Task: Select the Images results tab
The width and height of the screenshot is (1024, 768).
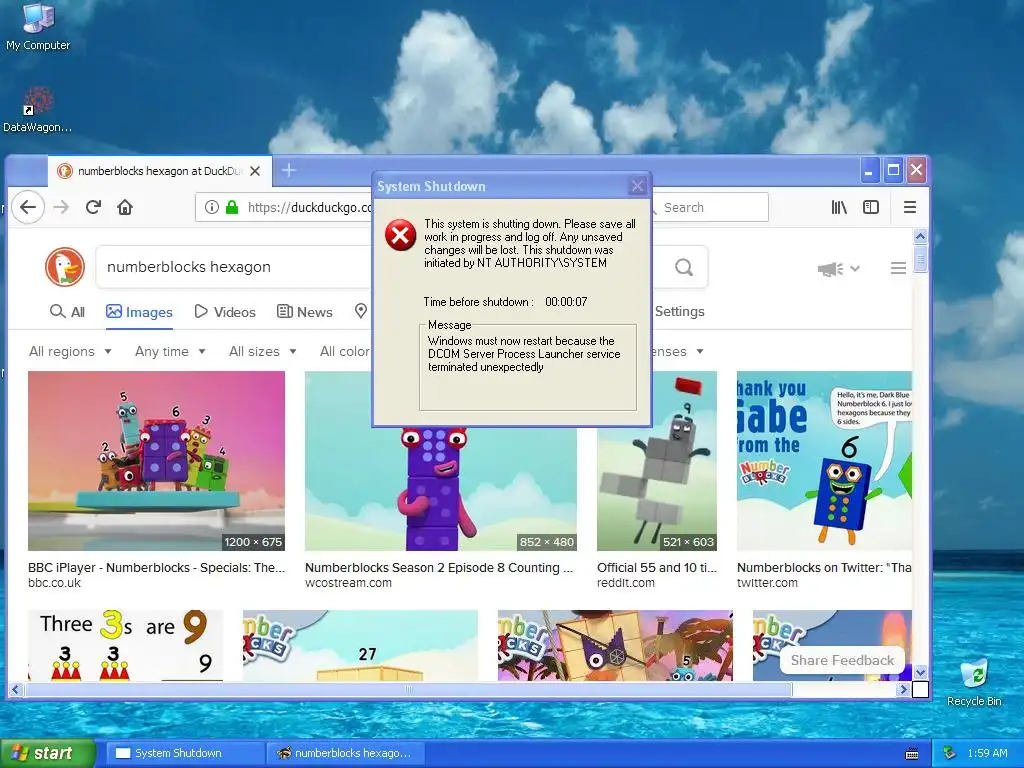Action: (x=139, y=312)
